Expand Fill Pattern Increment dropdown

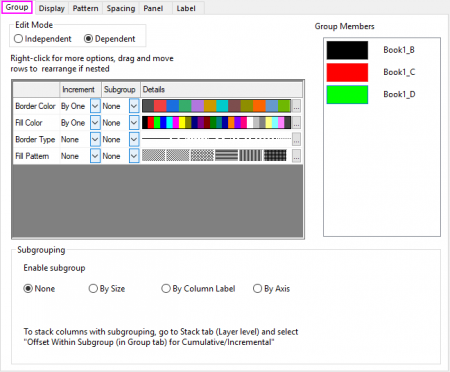(x=95, y=156)
